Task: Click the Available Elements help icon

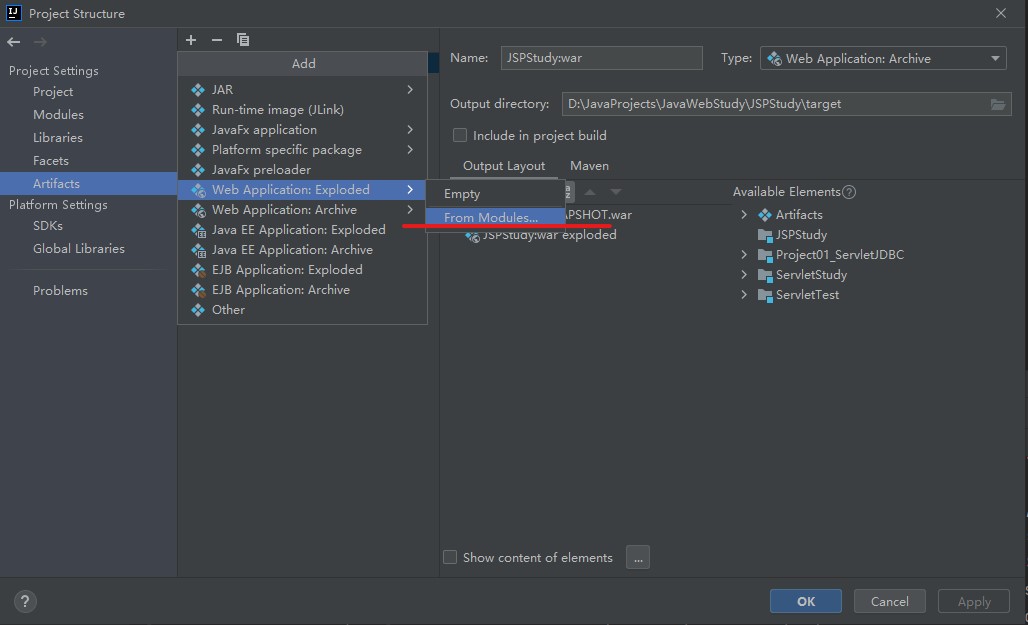Action: click(849, 192)
